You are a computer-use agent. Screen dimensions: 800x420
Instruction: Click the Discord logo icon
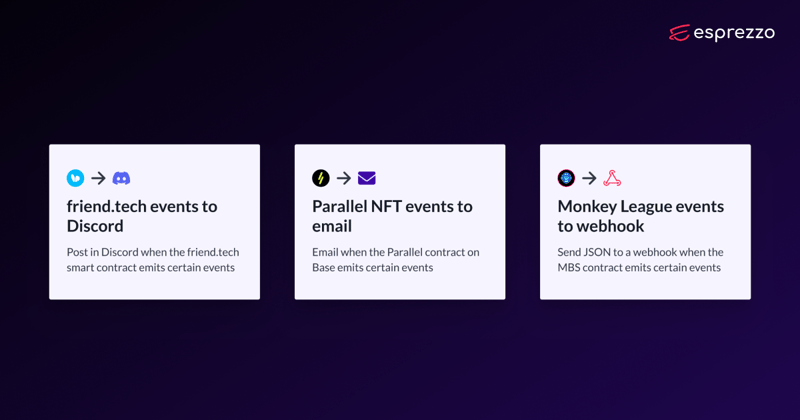point(121,178)
